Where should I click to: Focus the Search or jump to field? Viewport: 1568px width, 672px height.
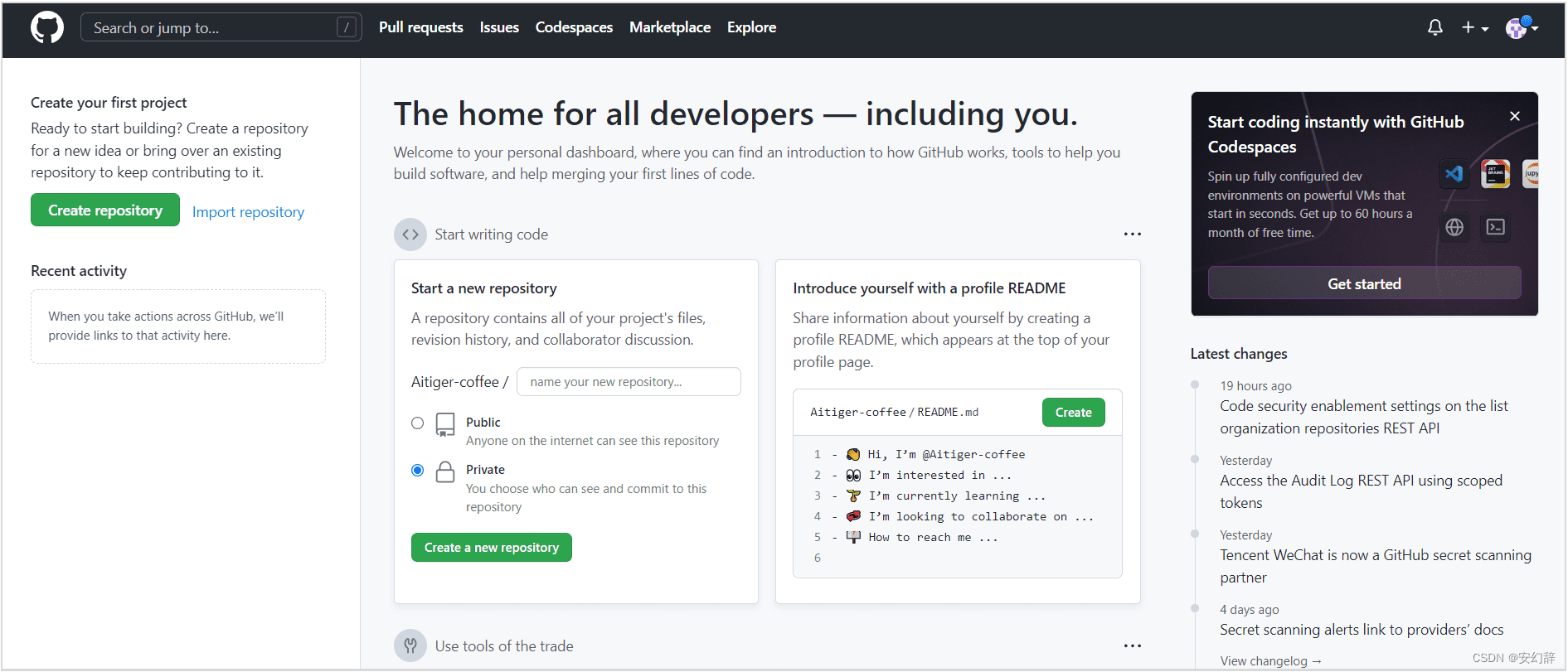221,27
